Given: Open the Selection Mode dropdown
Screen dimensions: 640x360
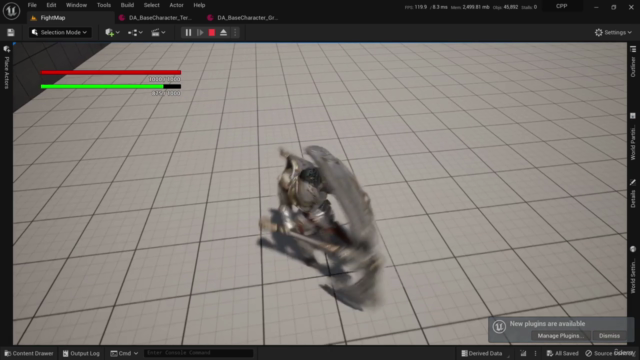Looking at the screenshot, I should click(60, 32).
